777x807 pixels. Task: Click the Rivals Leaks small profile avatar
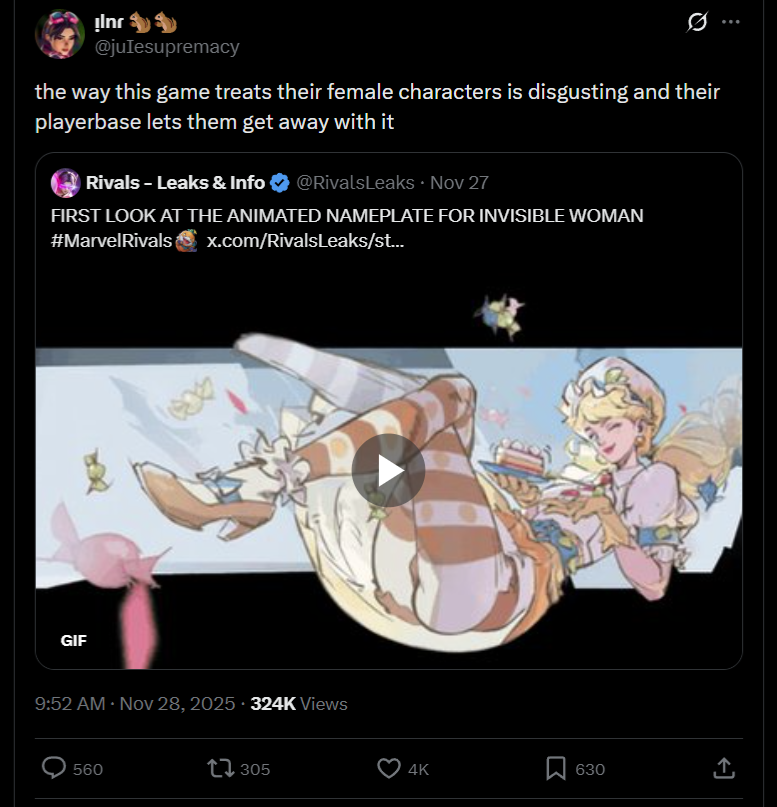tap(65, 183)
